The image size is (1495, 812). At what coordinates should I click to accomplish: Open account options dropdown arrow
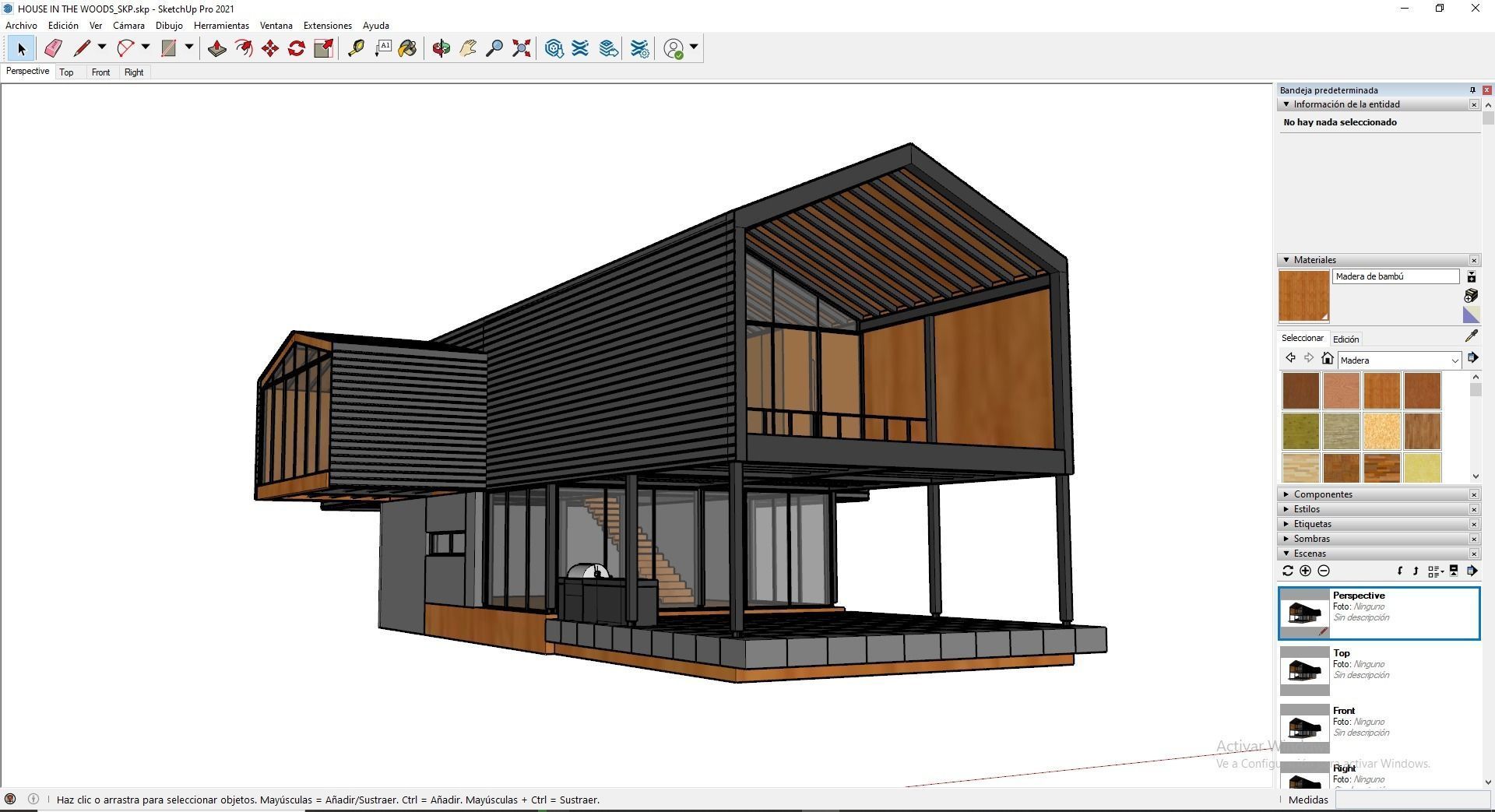click(694, 47)
